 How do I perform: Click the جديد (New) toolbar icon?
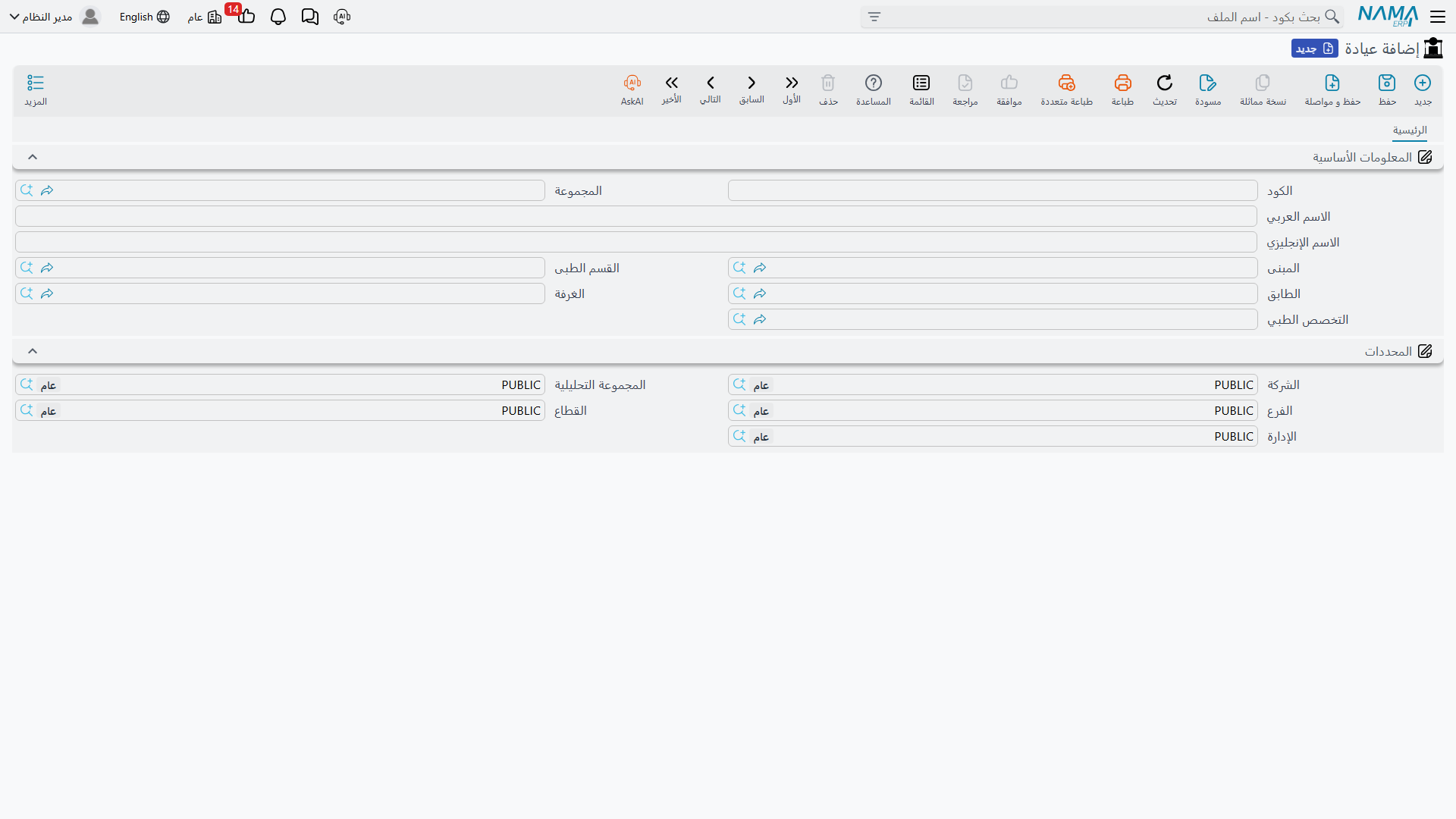coord(1423,83)
